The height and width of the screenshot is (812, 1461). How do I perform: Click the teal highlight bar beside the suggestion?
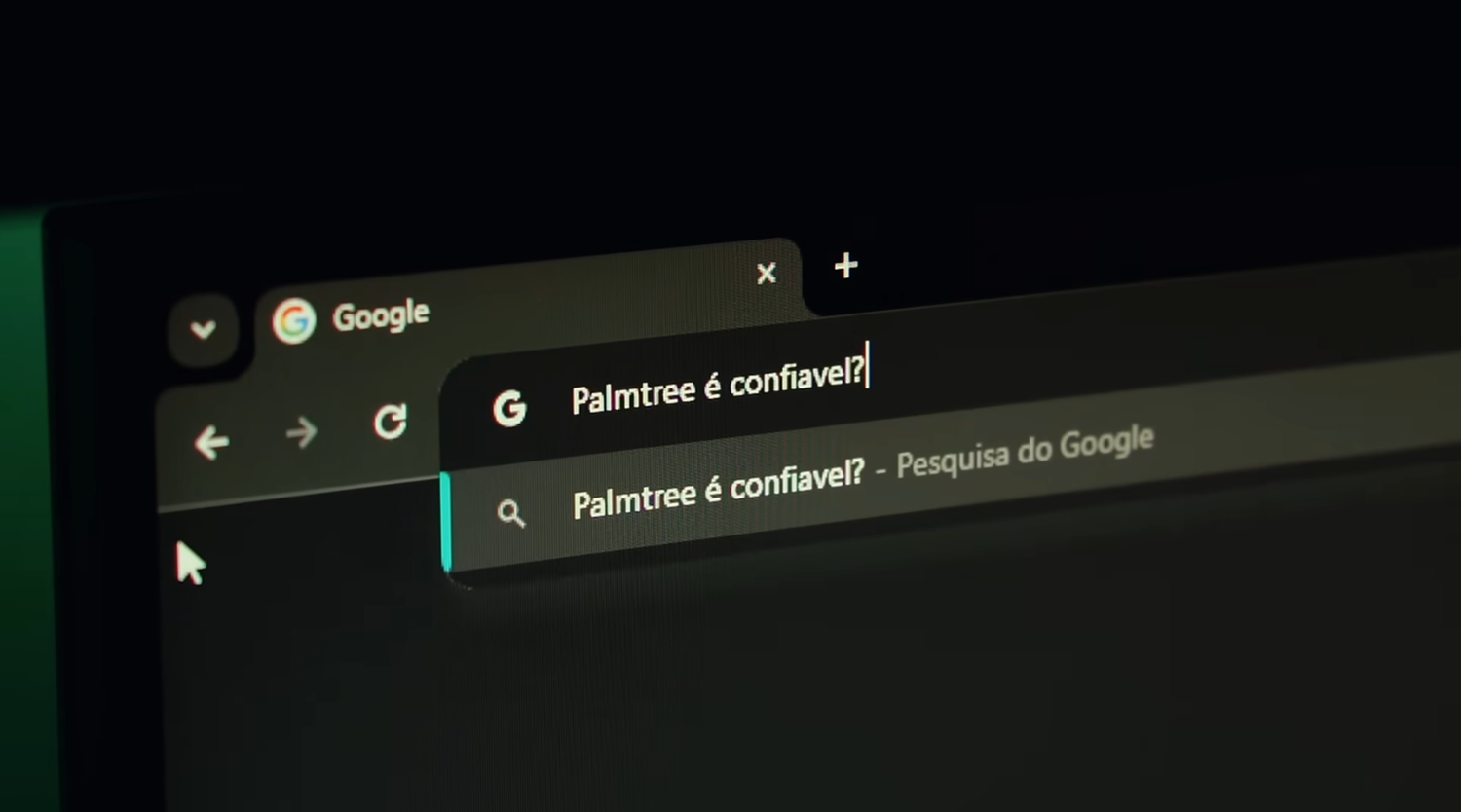coord(446,521)
